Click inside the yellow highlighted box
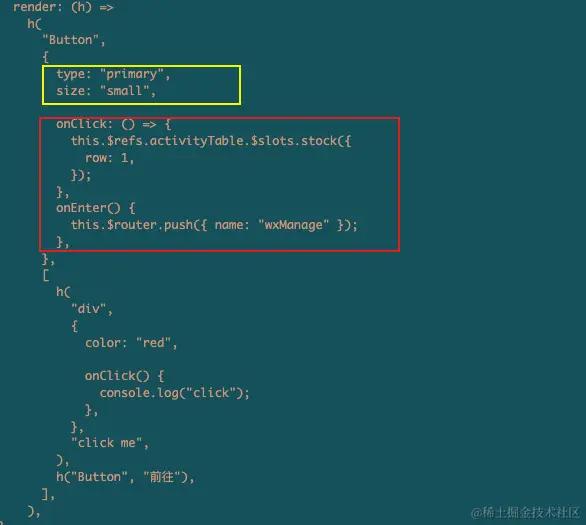The image size is (586, 525). 142,85
